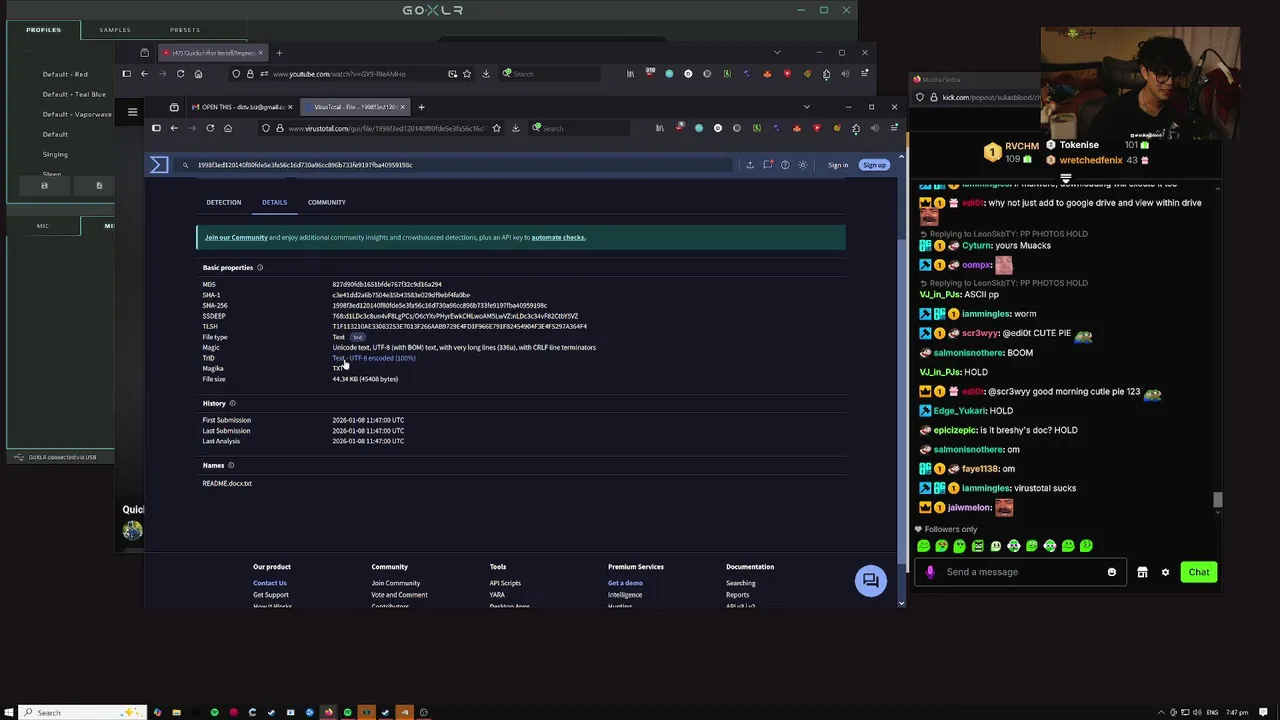
Task: Go back in the VirusTotal browser window
Action: coord(174,128)
